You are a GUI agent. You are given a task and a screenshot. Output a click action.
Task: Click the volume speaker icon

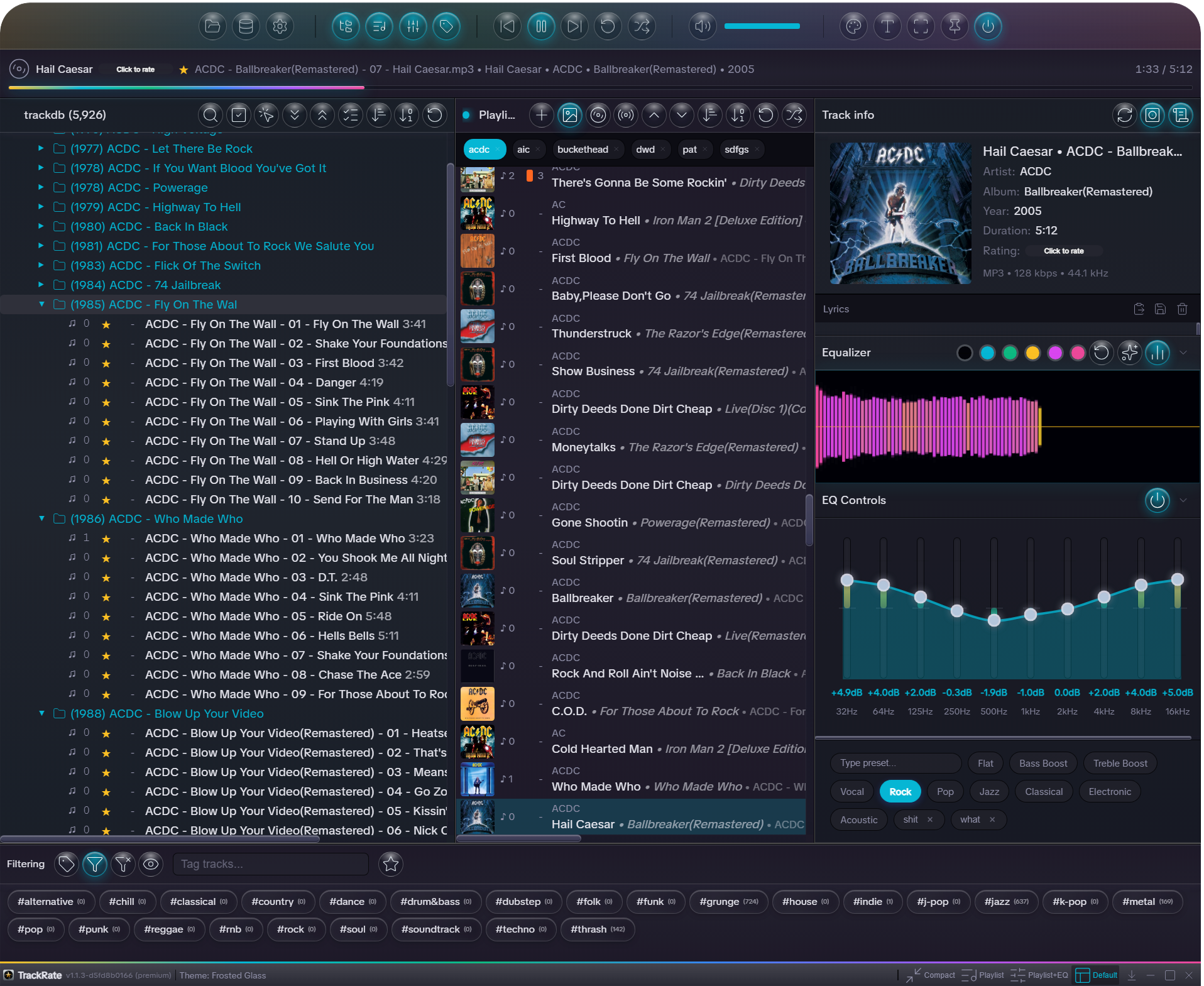coord(702,26)
